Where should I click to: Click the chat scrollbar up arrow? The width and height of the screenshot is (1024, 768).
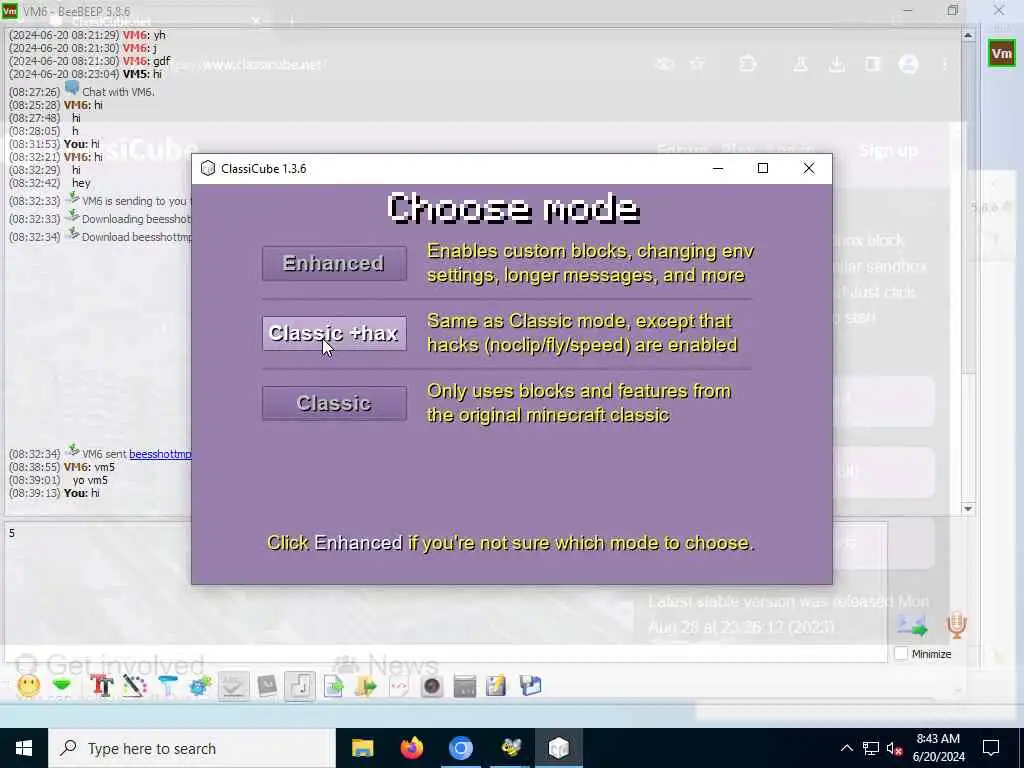click(968, 35)
